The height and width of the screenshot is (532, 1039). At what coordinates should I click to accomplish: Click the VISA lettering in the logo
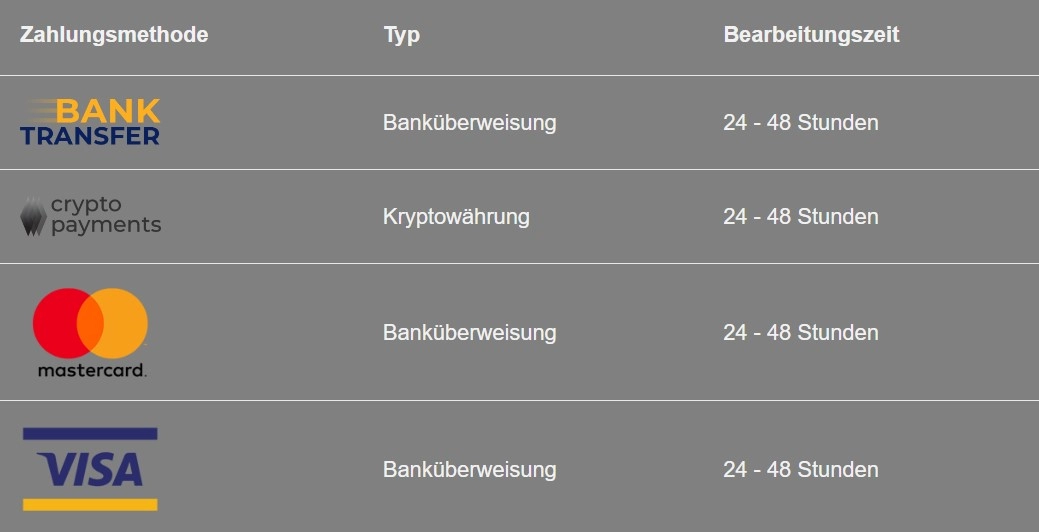pyautogui.click(x=90, y=469)
